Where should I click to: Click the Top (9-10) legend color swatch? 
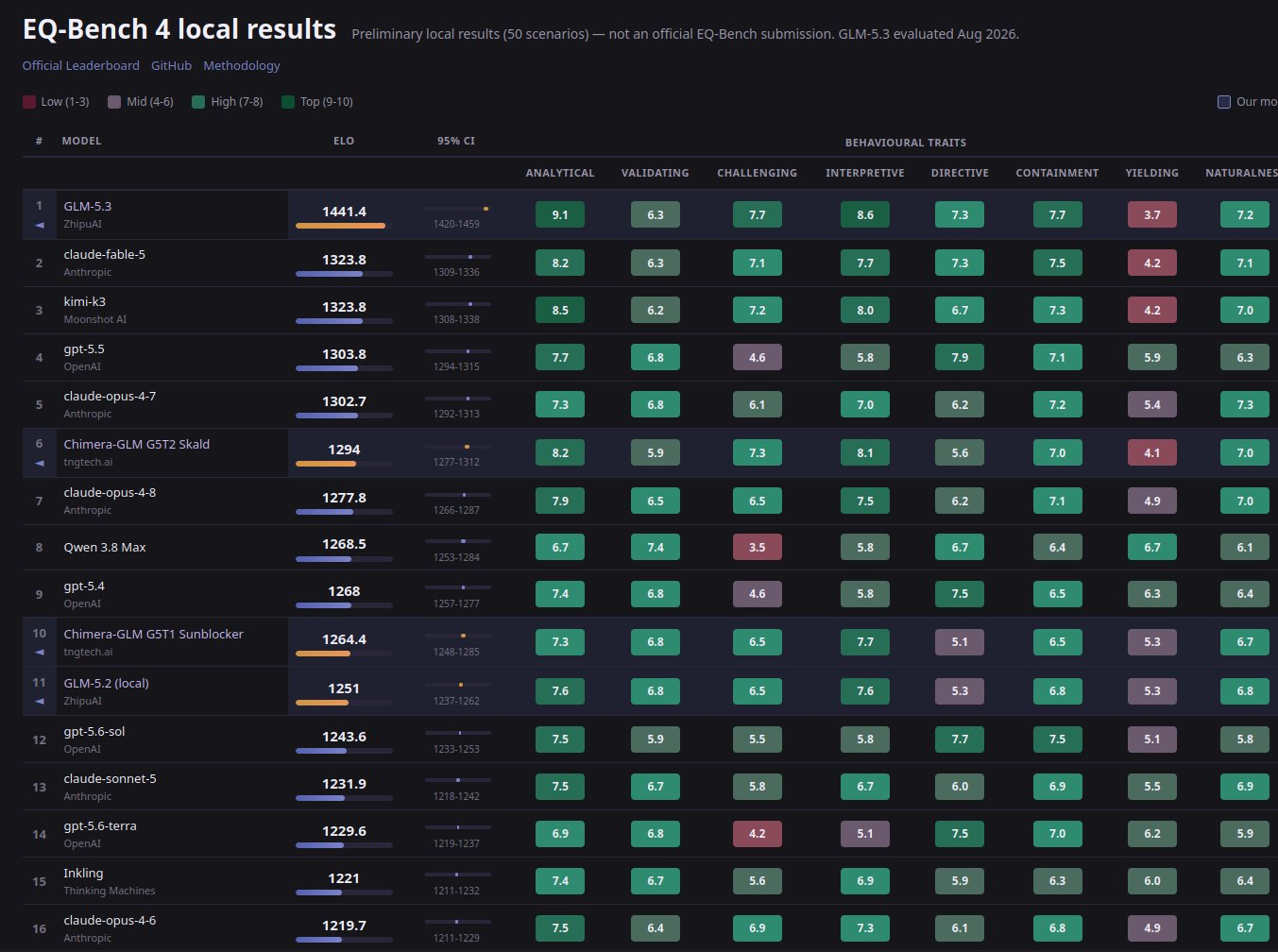point(288,102)
